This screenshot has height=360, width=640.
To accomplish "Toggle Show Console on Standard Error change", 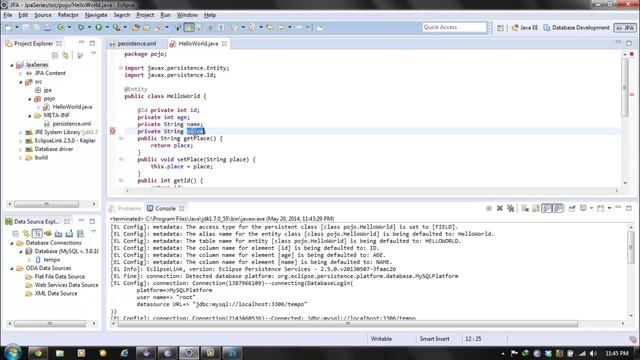I will coord(558,209).
